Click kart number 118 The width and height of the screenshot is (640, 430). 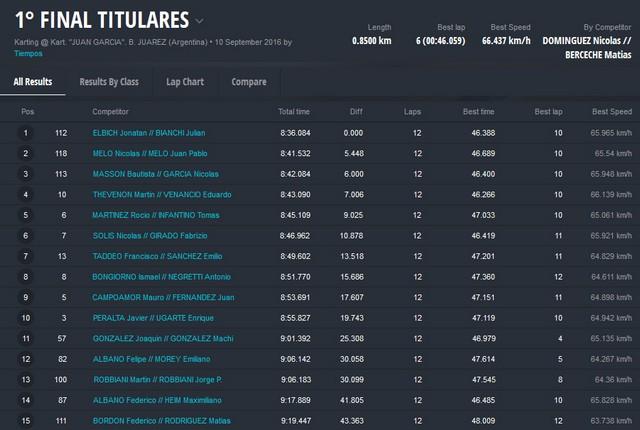pos(61,153)
